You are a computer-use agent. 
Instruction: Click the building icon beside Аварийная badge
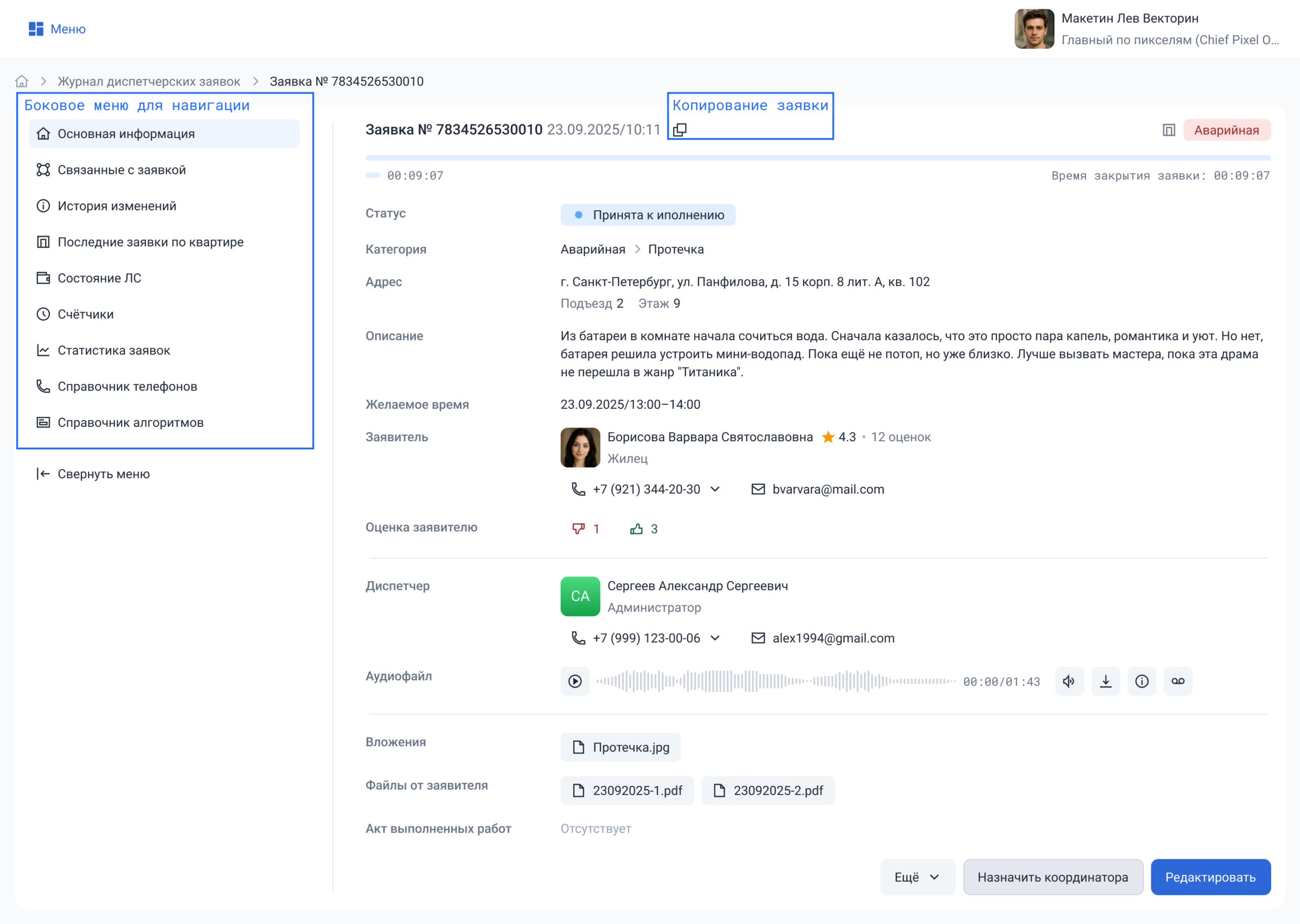pos(1168,130)
